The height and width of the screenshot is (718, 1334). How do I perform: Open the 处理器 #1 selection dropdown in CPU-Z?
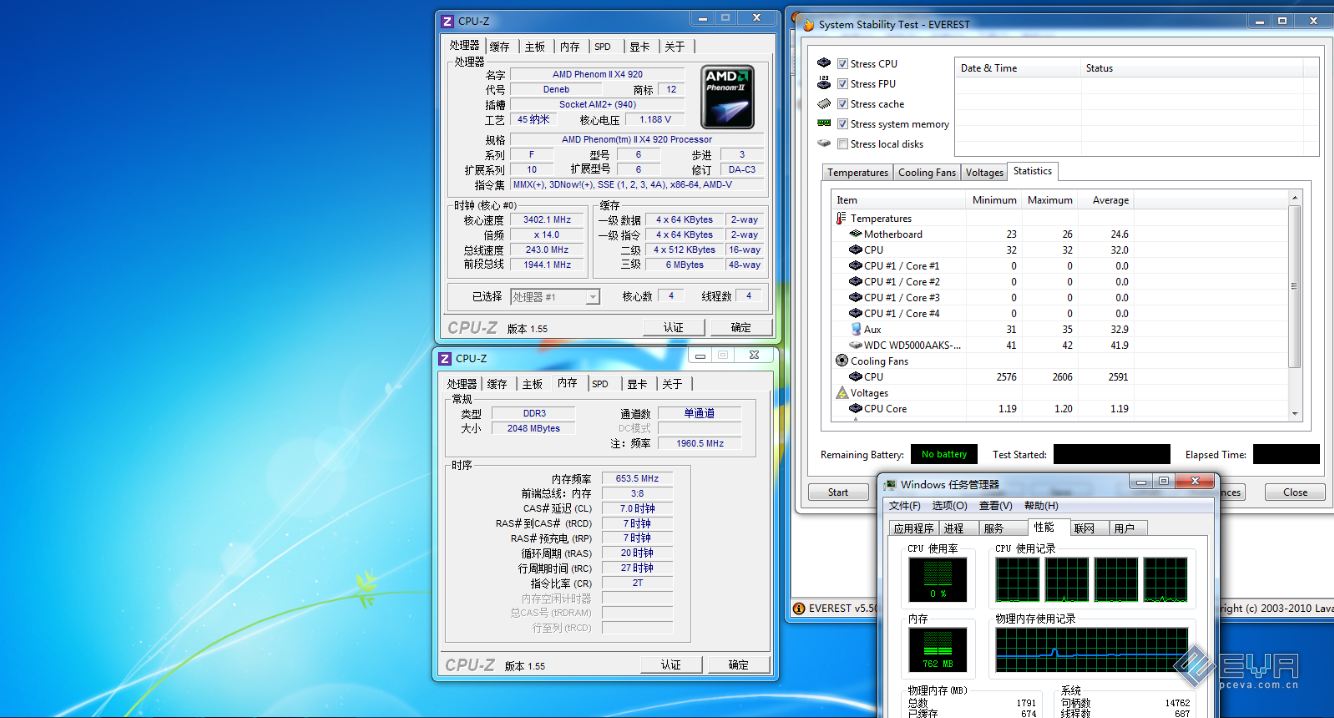(x=555, y=297)
